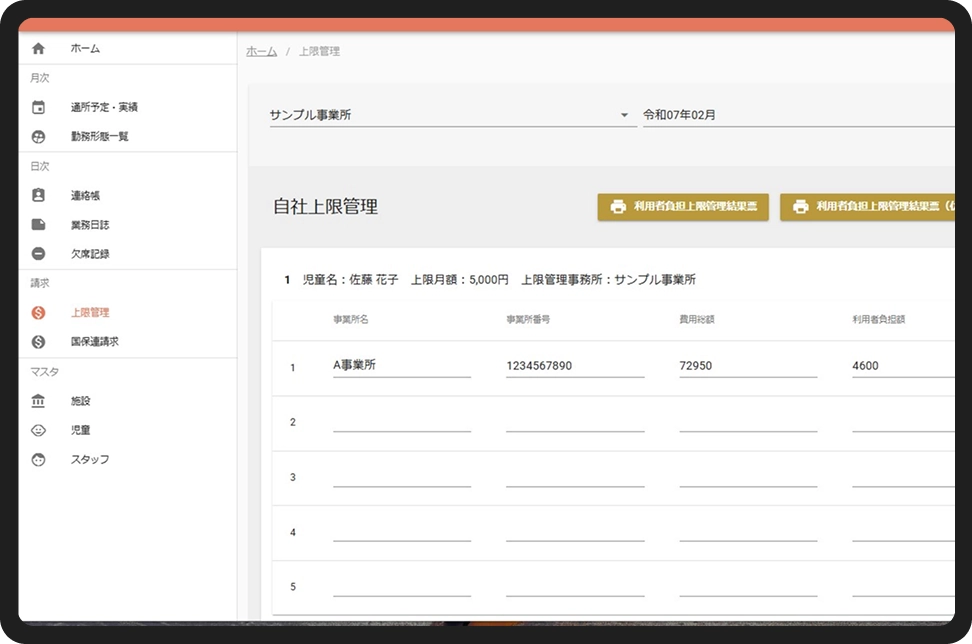Click the second 利用者負担上限管理結果票 button
Image resolution: width=972 pixels, height=644 pixels.
click(x=867, y=206)
